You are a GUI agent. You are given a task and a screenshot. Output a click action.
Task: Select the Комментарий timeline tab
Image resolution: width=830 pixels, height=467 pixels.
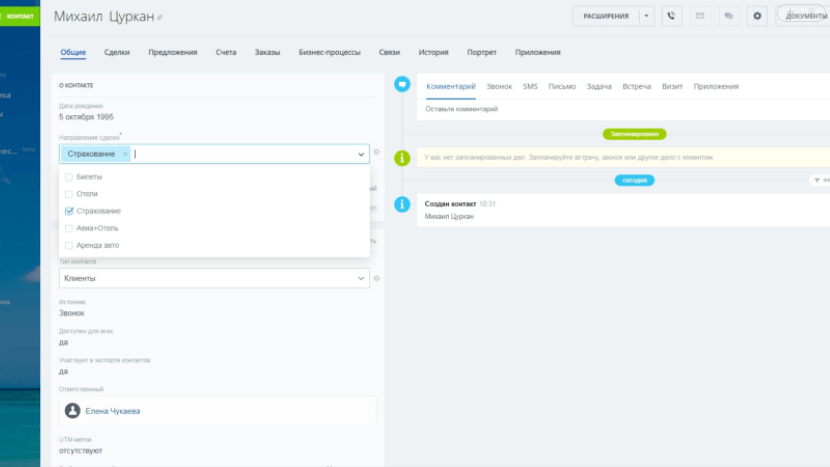coord(451,86)
